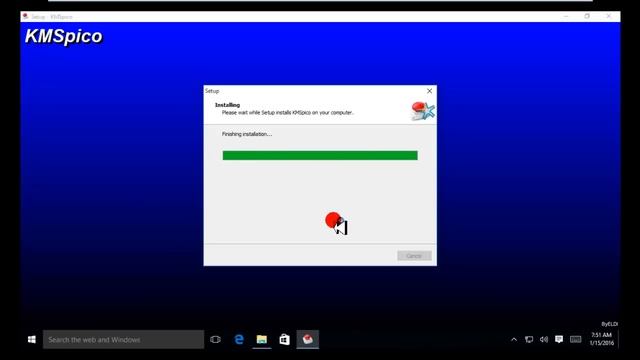Launch Microsoft Edge from the taskbar

coord(239,340)
